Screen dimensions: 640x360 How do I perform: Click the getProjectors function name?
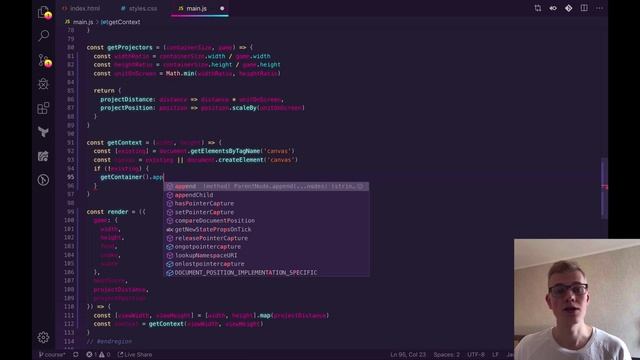click(129, 48)
